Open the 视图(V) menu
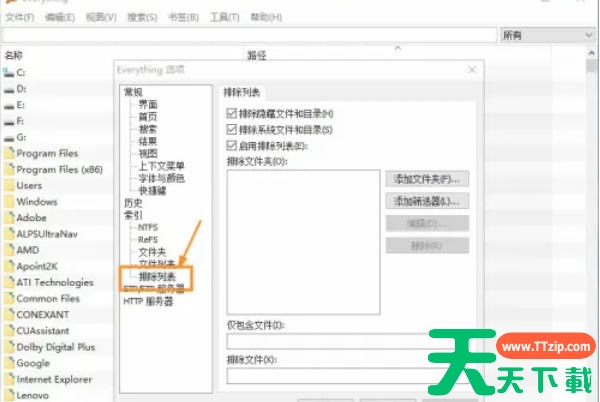This screenshot has width=600, height=402. [x=101, y=17]
